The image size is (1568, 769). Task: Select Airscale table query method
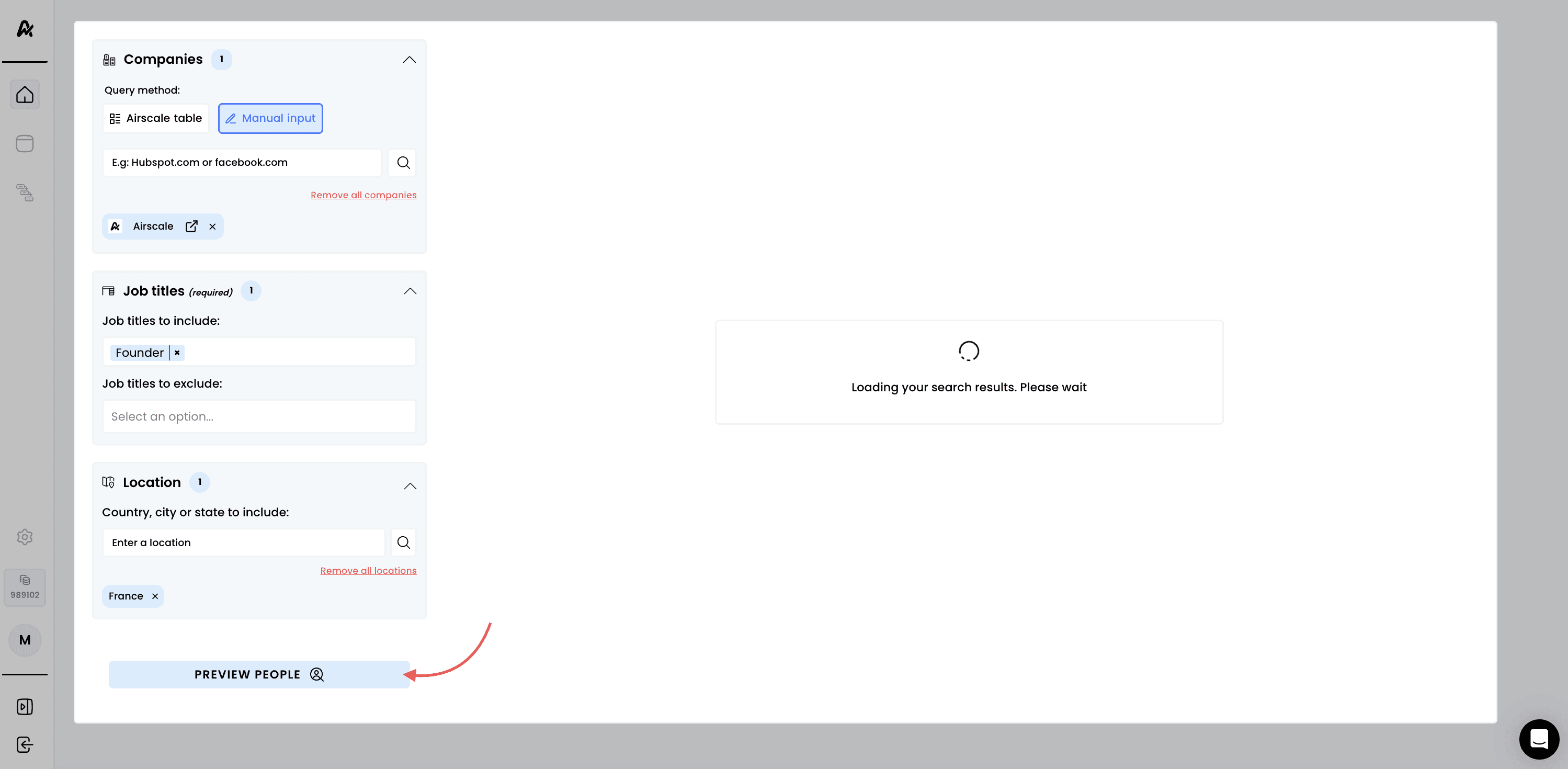point(156,118)
